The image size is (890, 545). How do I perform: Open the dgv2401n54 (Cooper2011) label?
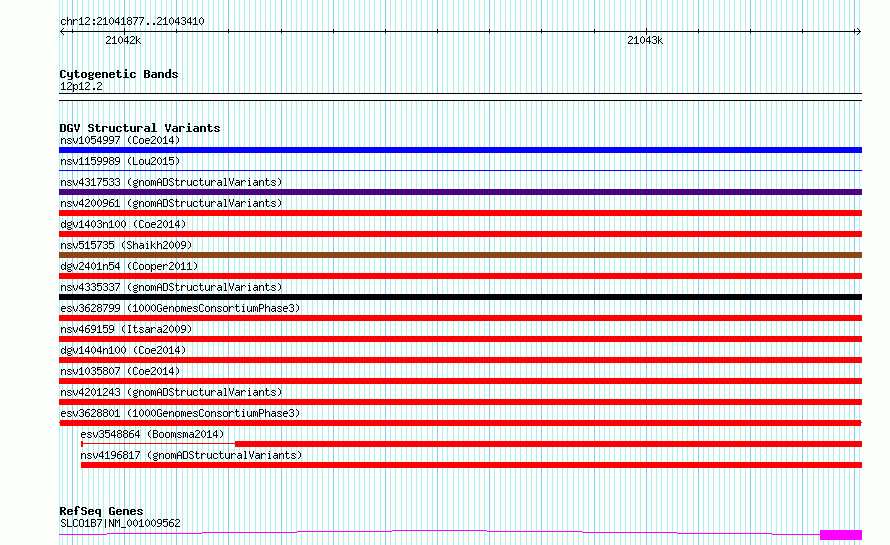[129, 266]
